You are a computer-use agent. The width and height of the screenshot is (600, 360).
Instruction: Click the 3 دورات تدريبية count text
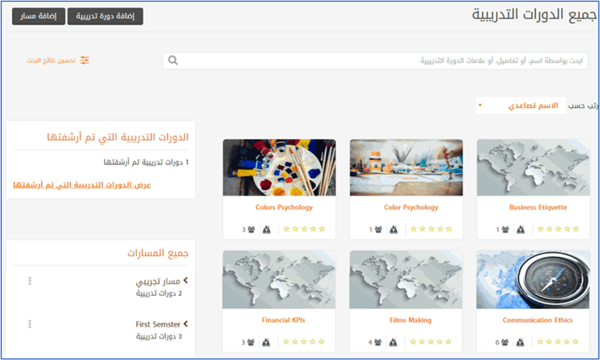(x=159, y=337)
